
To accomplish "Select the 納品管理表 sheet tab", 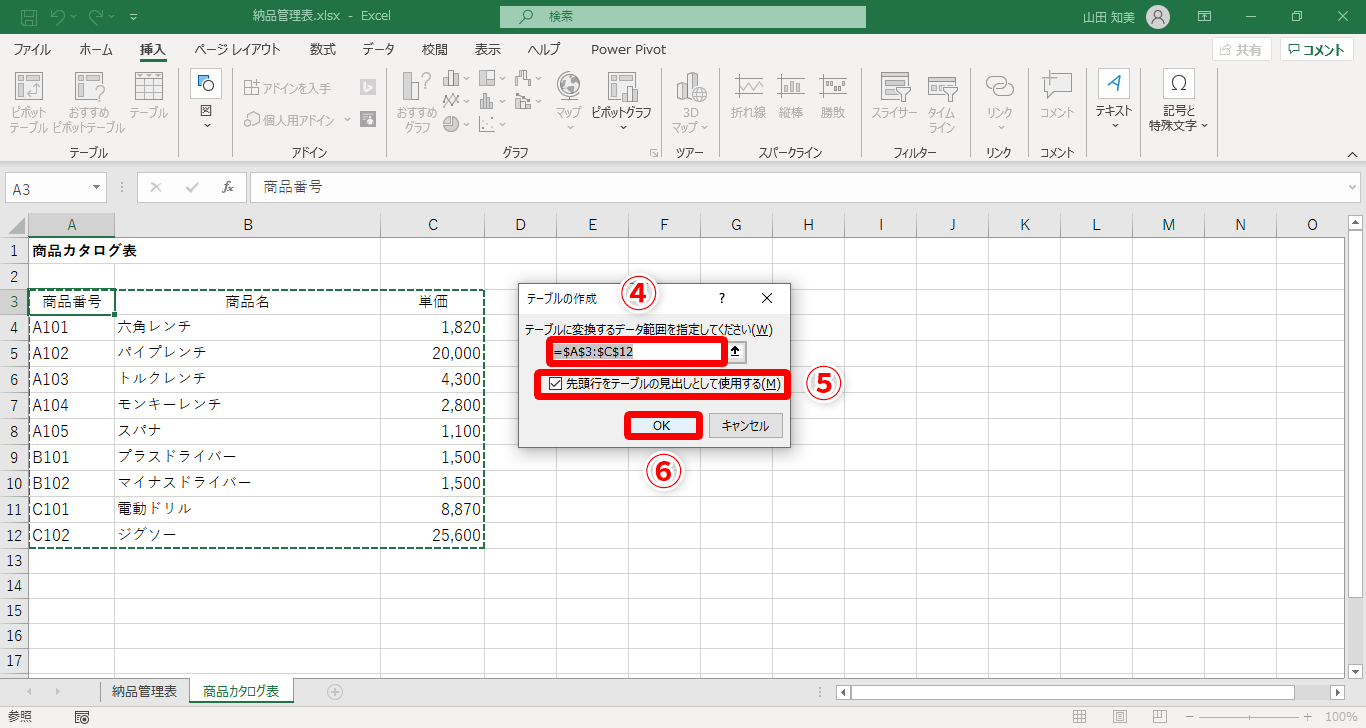I will tap(145, 691).
